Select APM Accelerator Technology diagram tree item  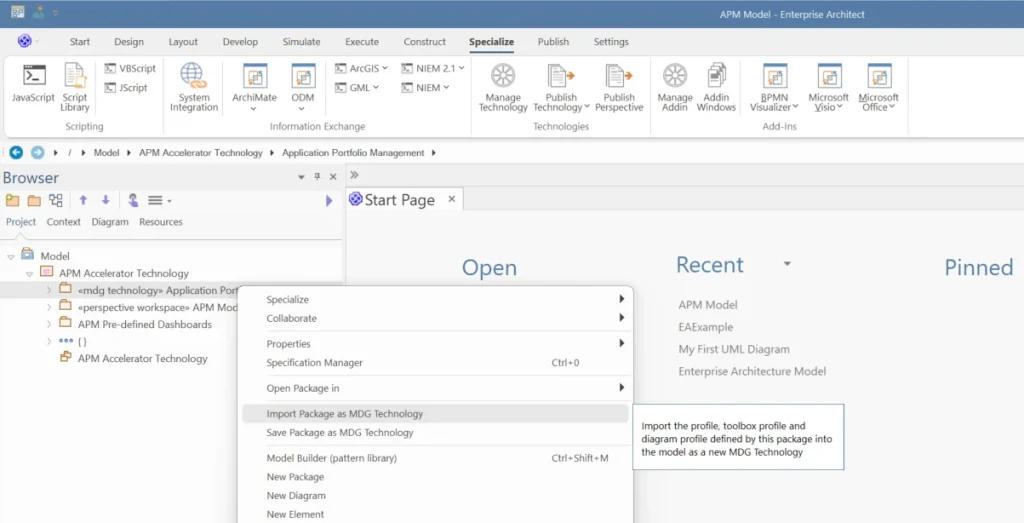142,358
